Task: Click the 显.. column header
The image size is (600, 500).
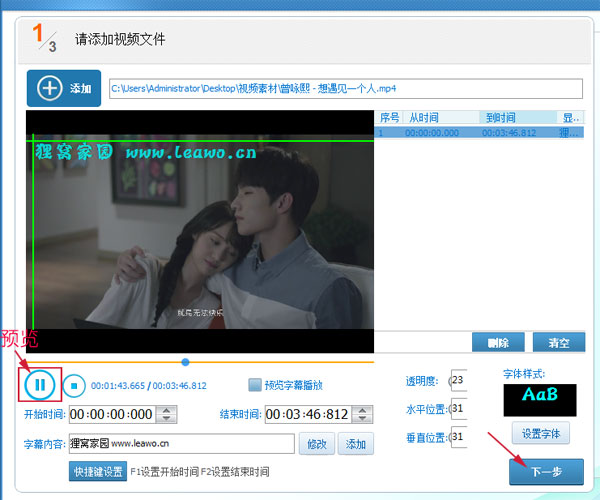Action: coord(571,117)
